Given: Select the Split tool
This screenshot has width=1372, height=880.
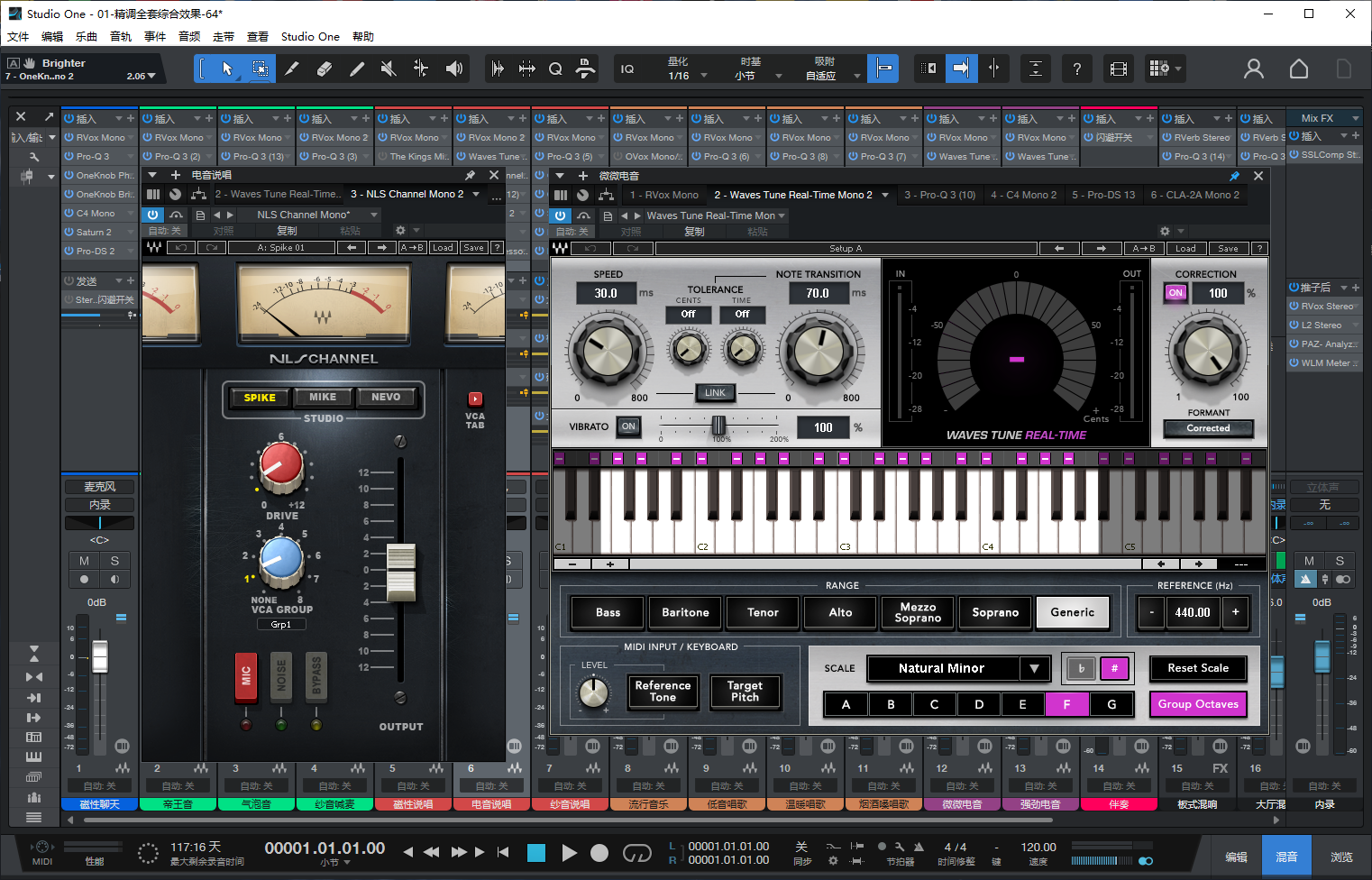Looking at the screenshot, I should [292, 68].
